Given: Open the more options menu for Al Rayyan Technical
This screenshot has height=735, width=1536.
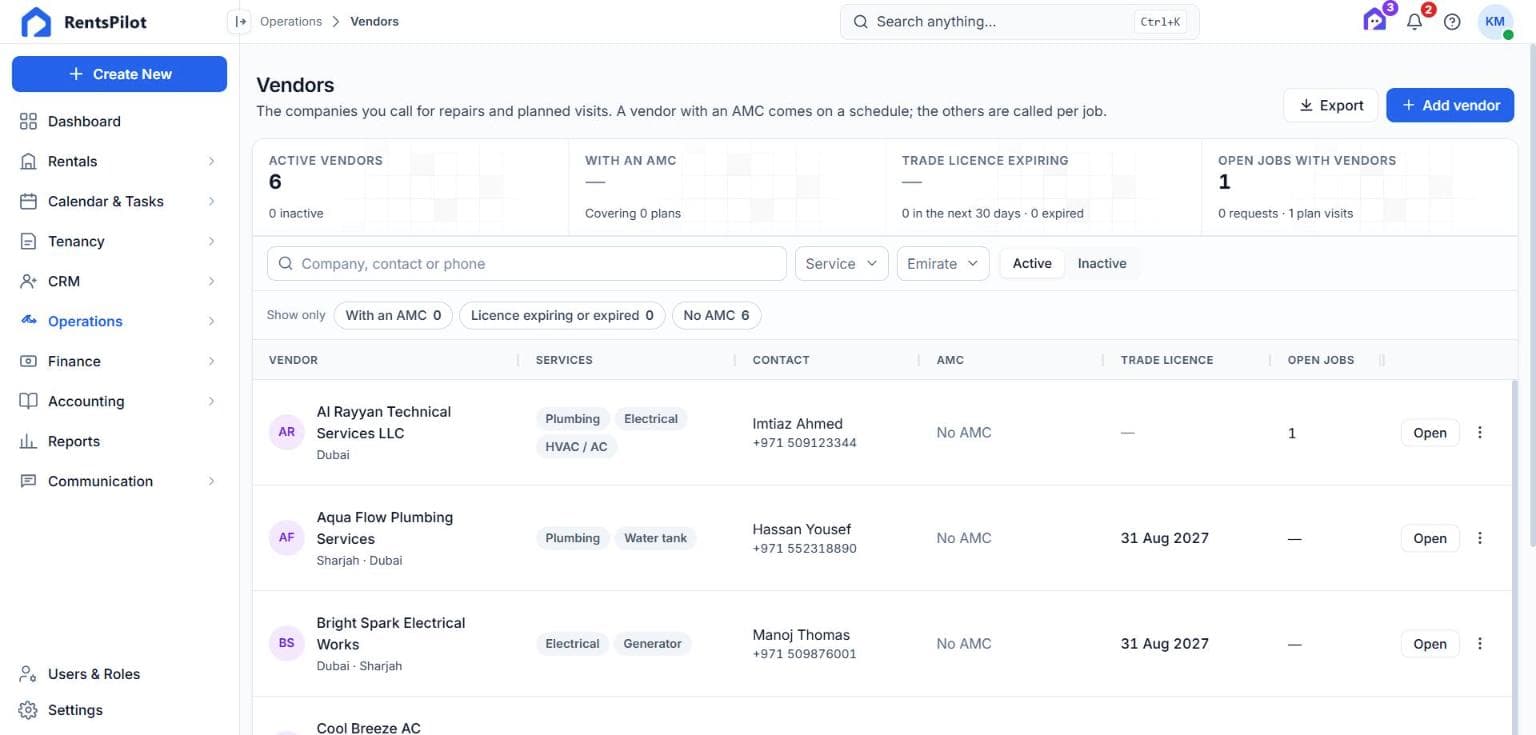Looking at the screenshot, I should (1480, 433).
